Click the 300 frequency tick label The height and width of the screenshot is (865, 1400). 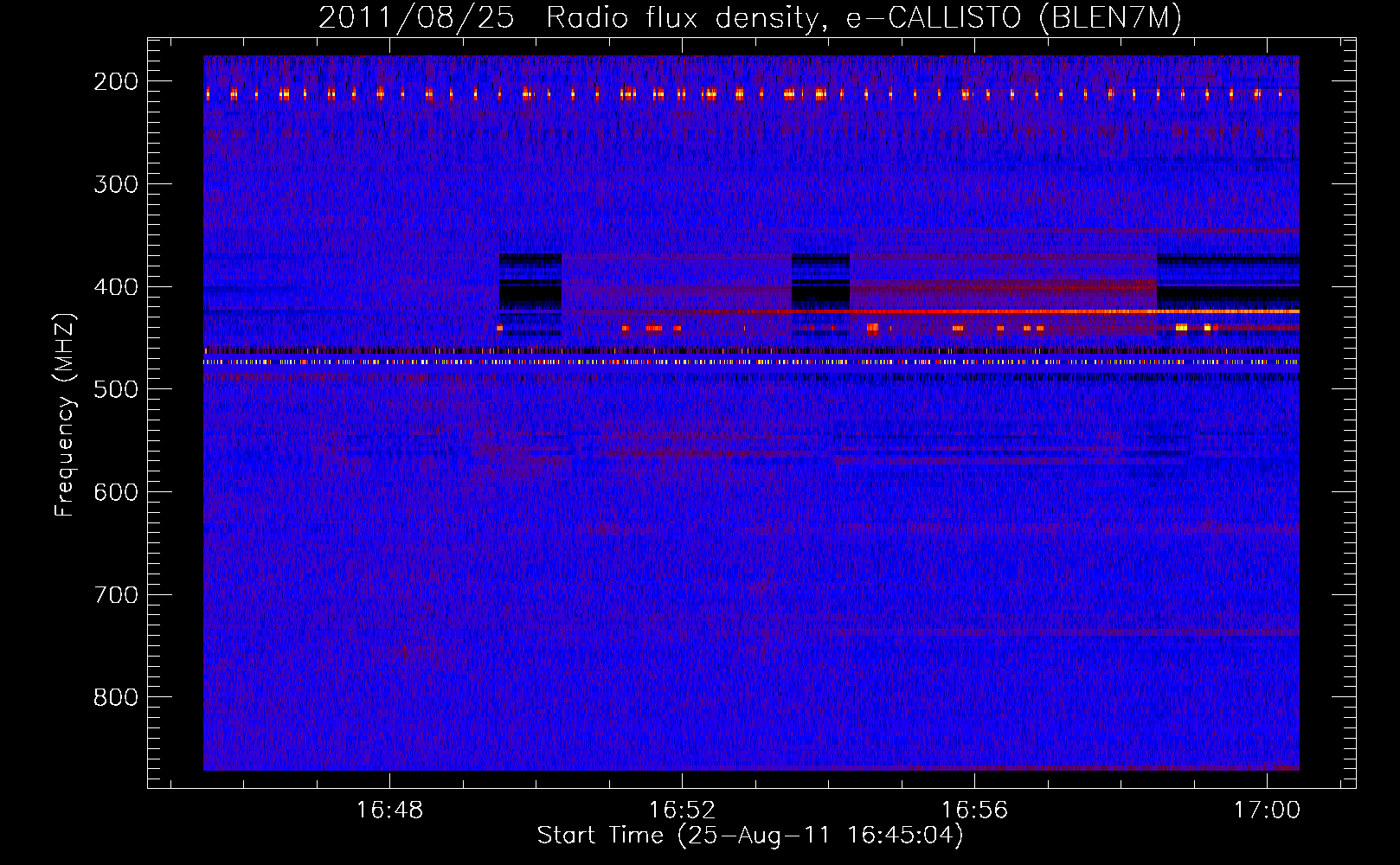(115, 184)
